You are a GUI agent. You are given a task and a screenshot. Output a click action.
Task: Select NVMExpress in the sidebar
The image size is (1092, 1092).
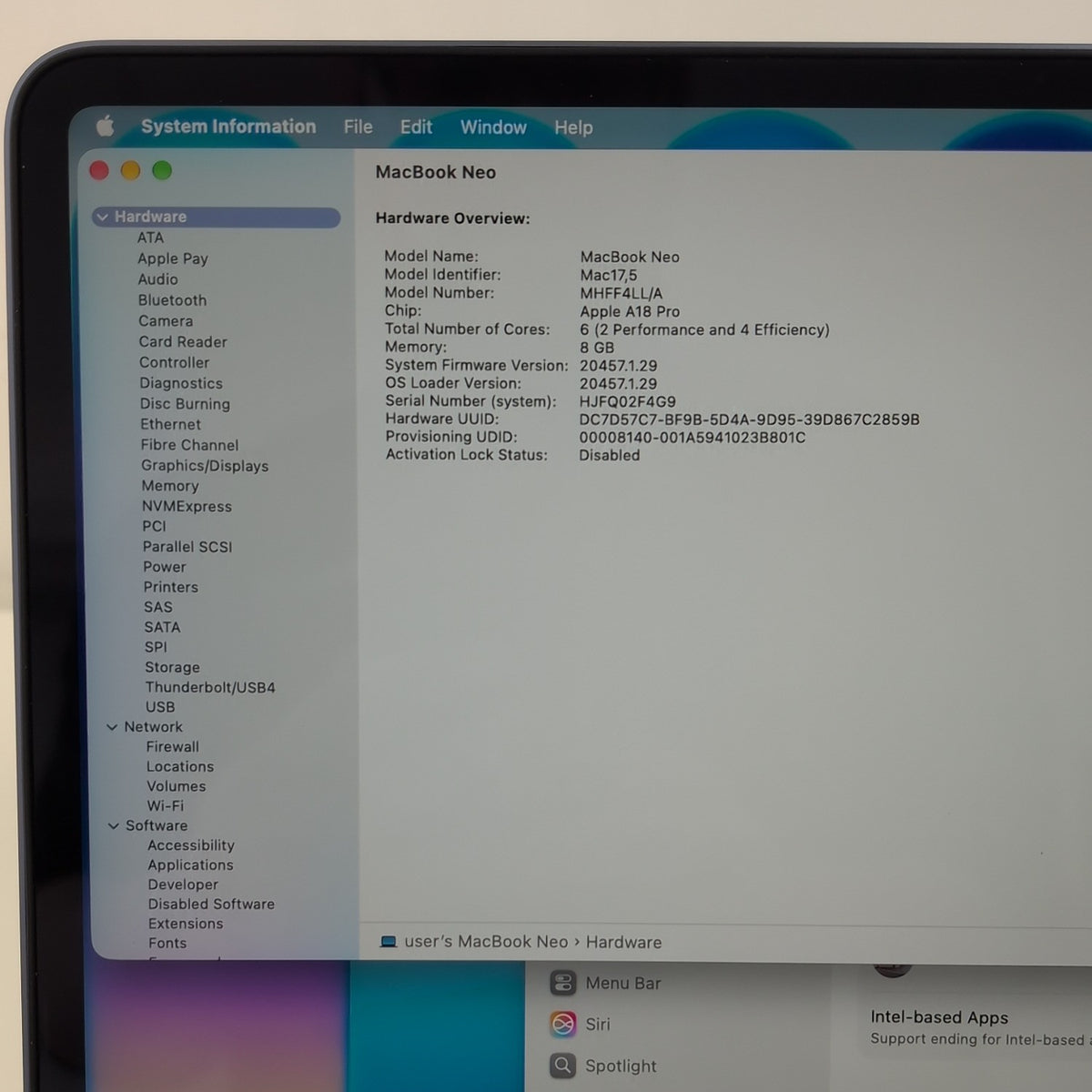pyautogui.click(x=187, y=507)
